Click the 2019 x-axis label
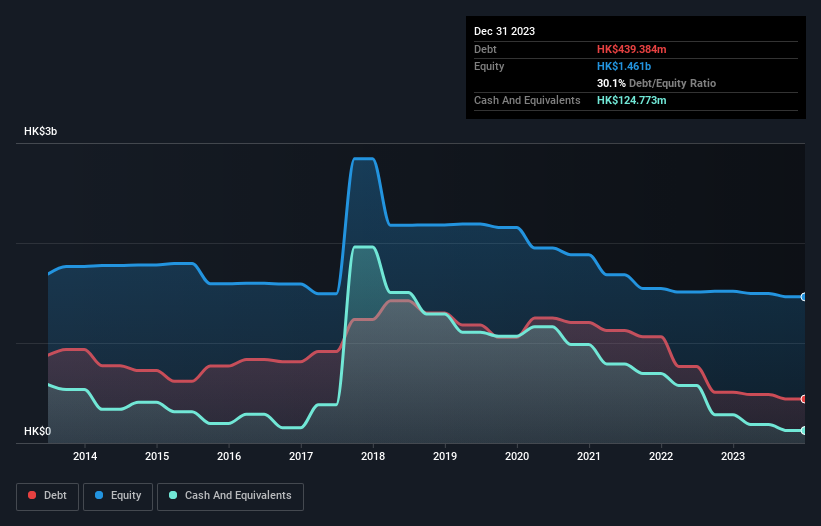The width and height of the screenshot is (821, 526). click(445, 456)
